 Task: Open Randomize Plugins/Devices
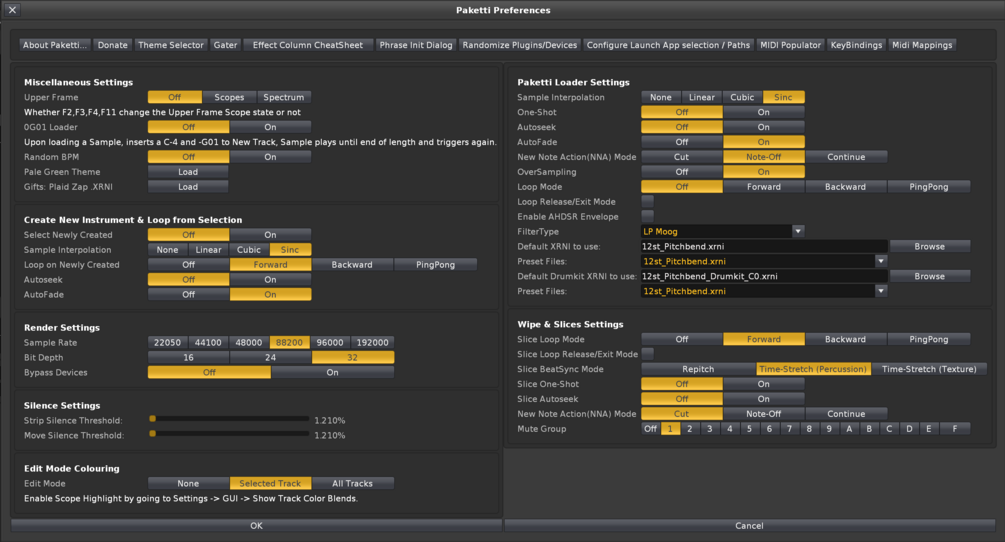[x=520, y=45]
